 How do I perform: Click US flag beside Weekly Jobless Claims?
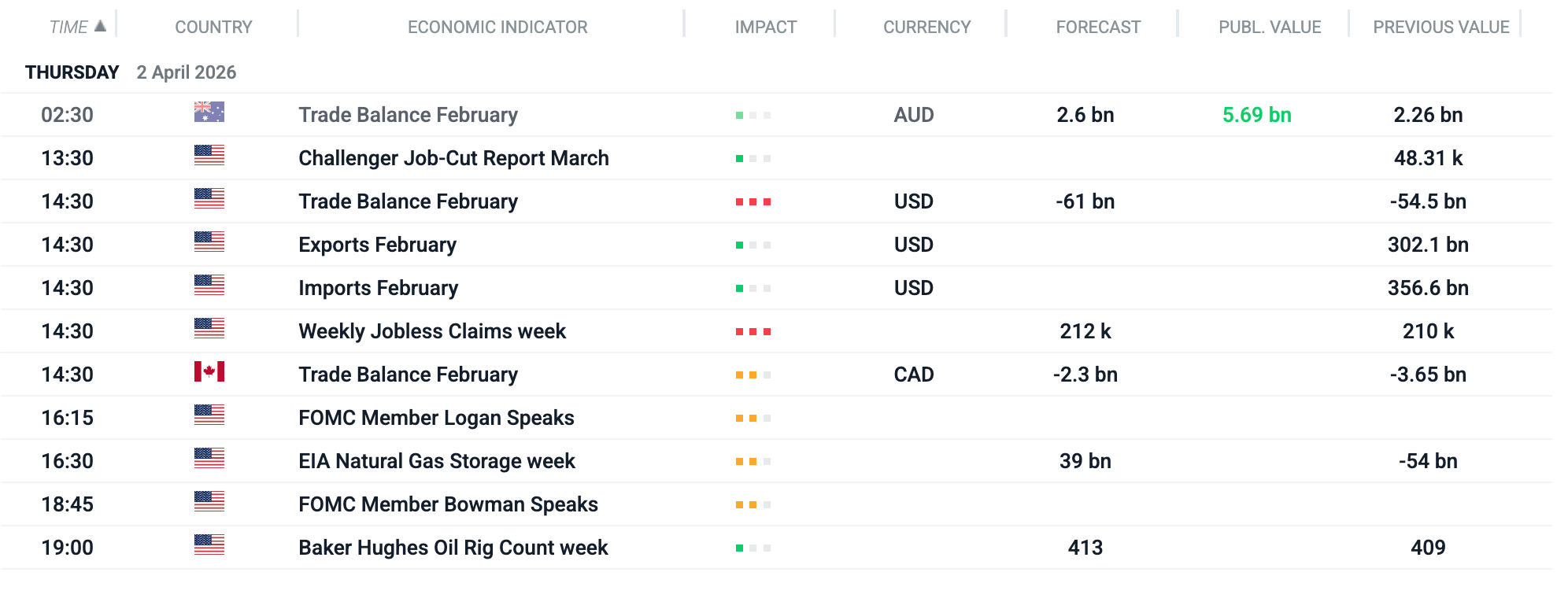pyautogui.click(x=209, y=329)
